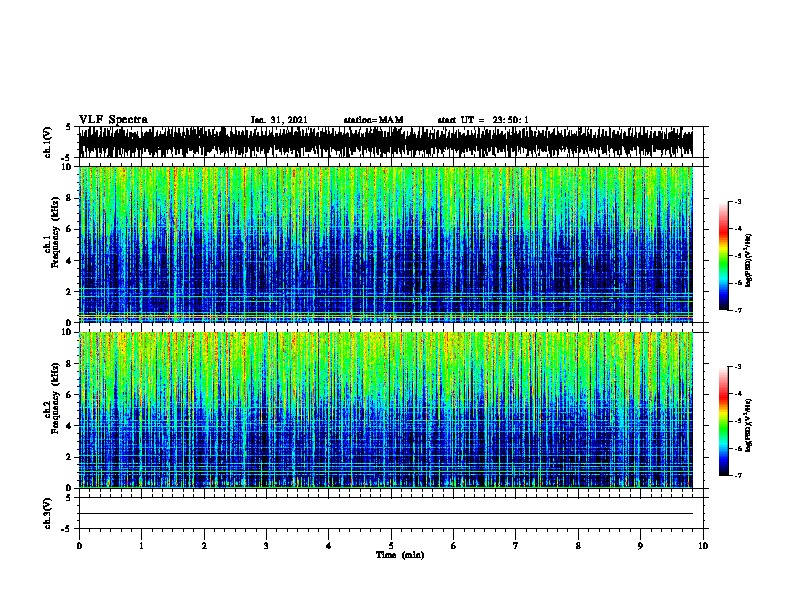Click the "5" tick on the time axis
The width and height of the screenshot is (792, 612).
coord(391,546)
